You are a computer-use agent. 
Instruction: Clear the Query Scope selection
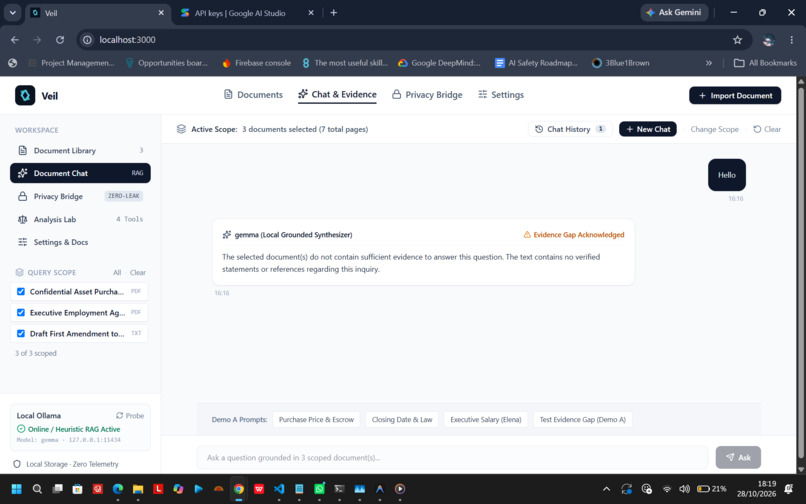(138, 273)
